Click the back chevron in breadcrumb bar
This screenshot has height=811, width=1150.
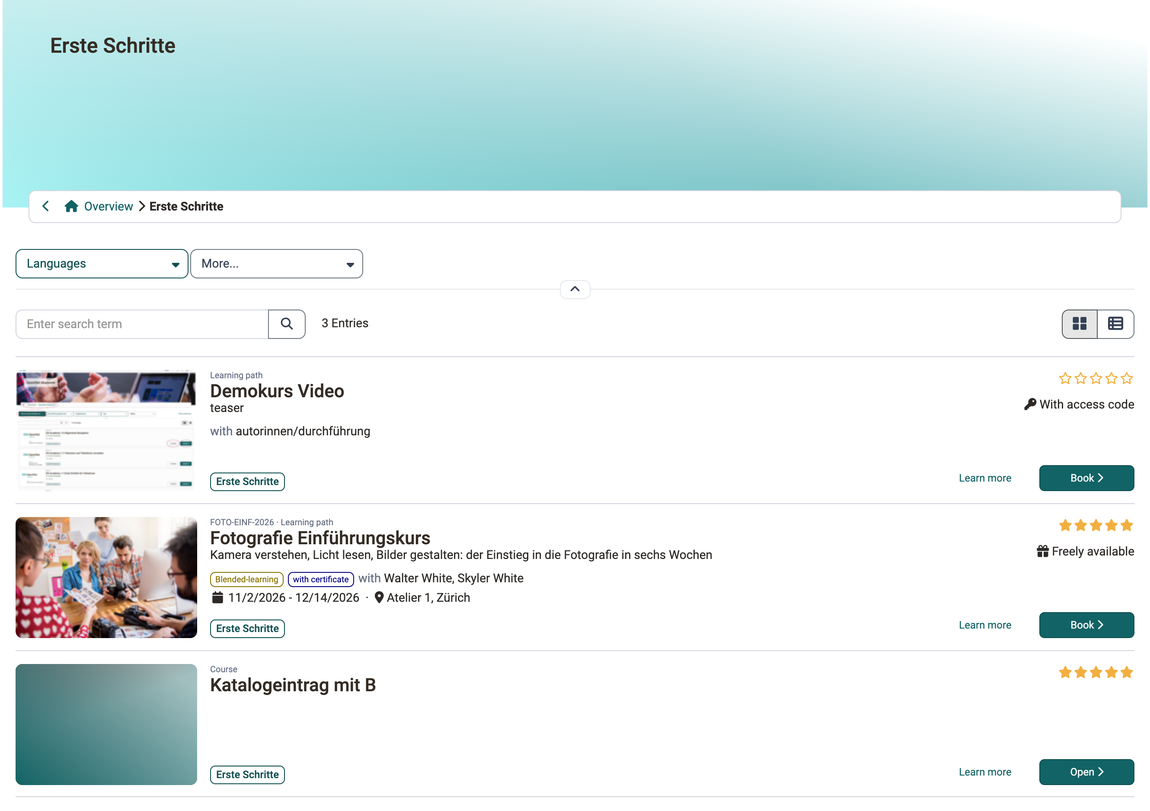click(45, 206)
